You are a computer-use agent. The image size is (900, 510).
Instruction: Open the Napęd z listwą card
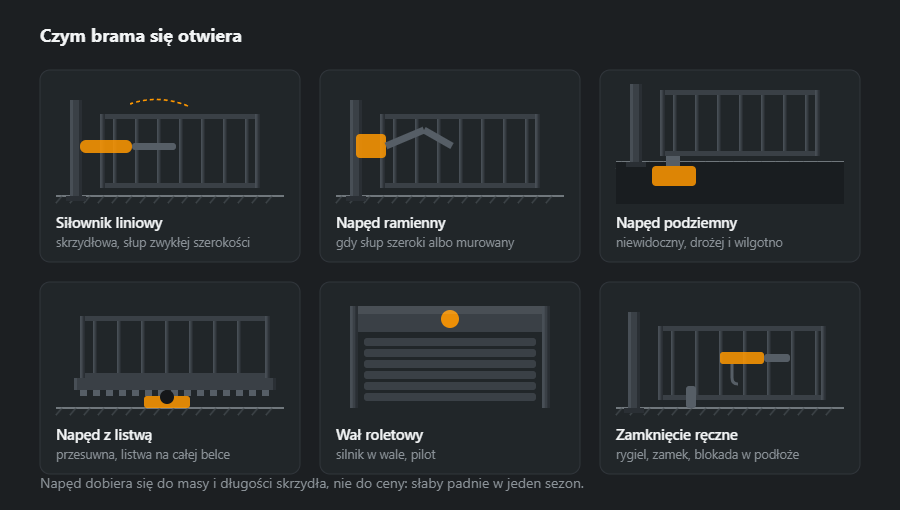[x=170, y=377]
